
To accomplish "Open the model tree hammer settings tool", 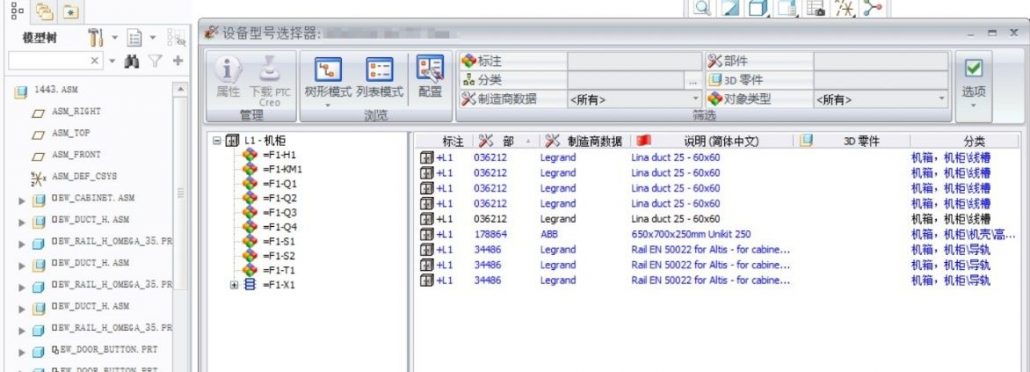I will [96, 37].
